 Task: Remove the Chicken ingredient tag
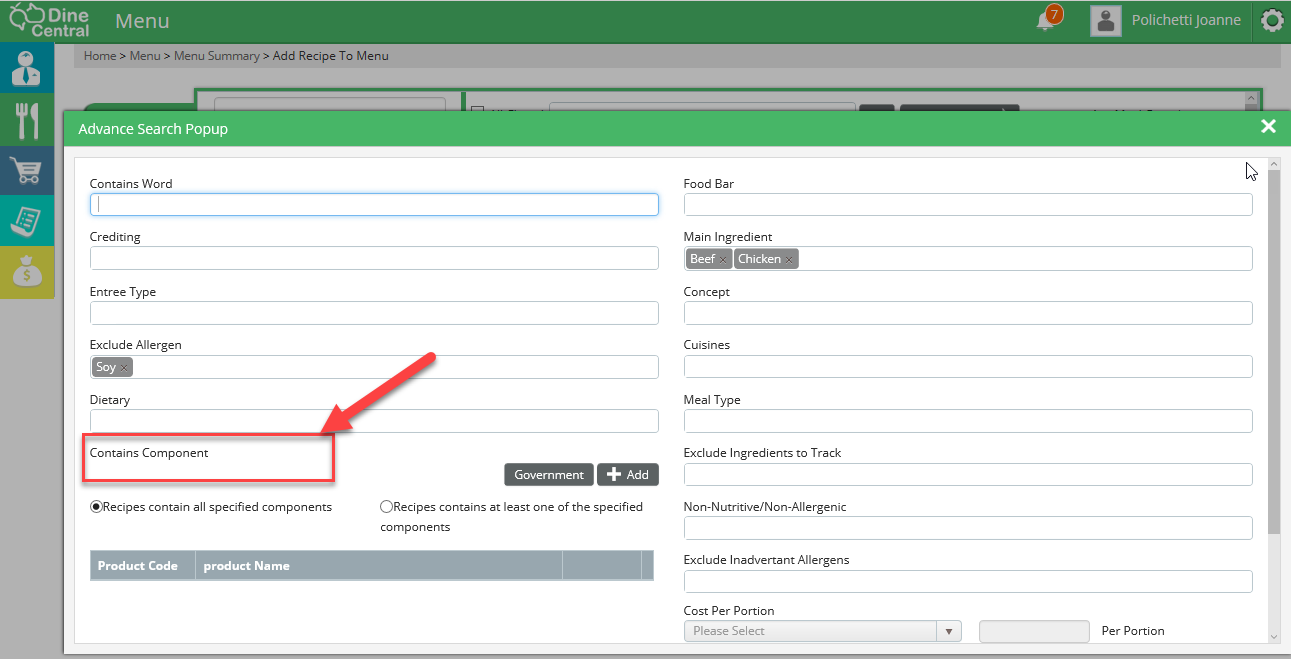(x=789, y=260)
